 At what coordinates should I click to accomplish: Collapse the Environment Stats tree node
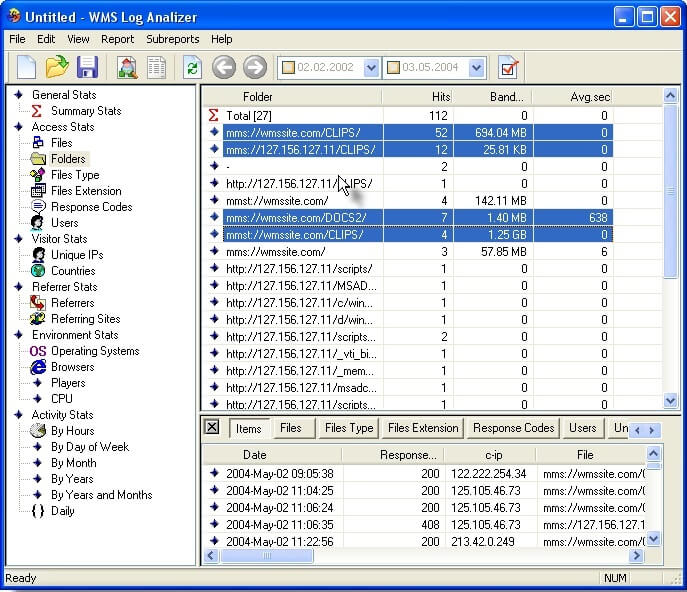pos(18,335)
